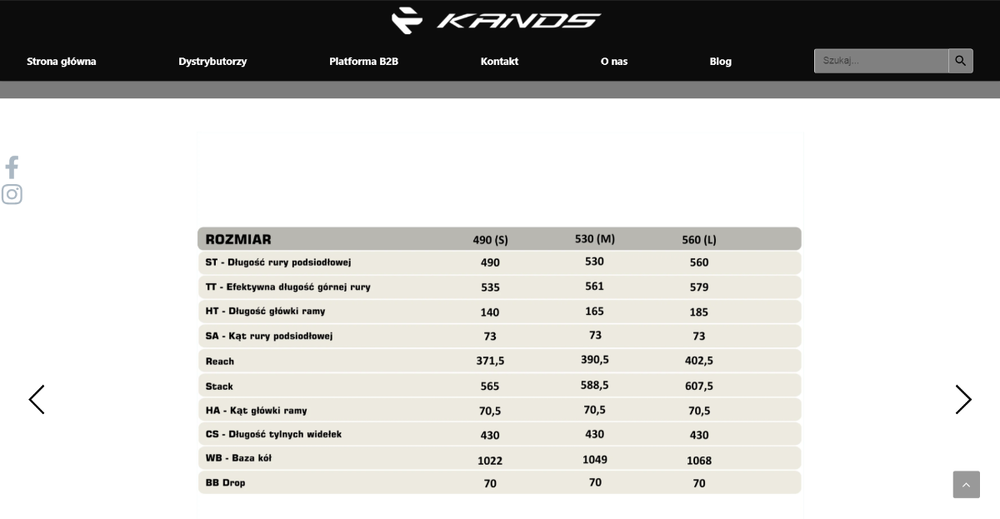Navigate to Platforma B2B
Viewport: 1000px width, 519px height.
(363, 61)
